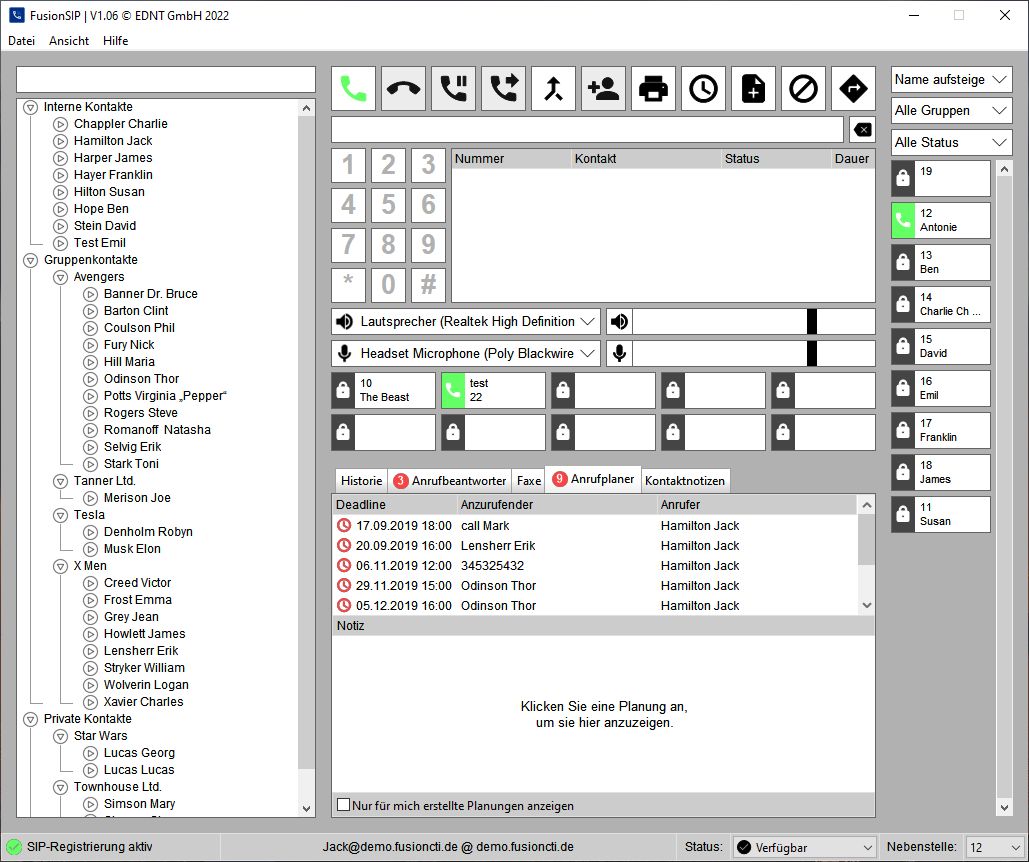Clear the number field with backspace icon

(x=862, y=130)
